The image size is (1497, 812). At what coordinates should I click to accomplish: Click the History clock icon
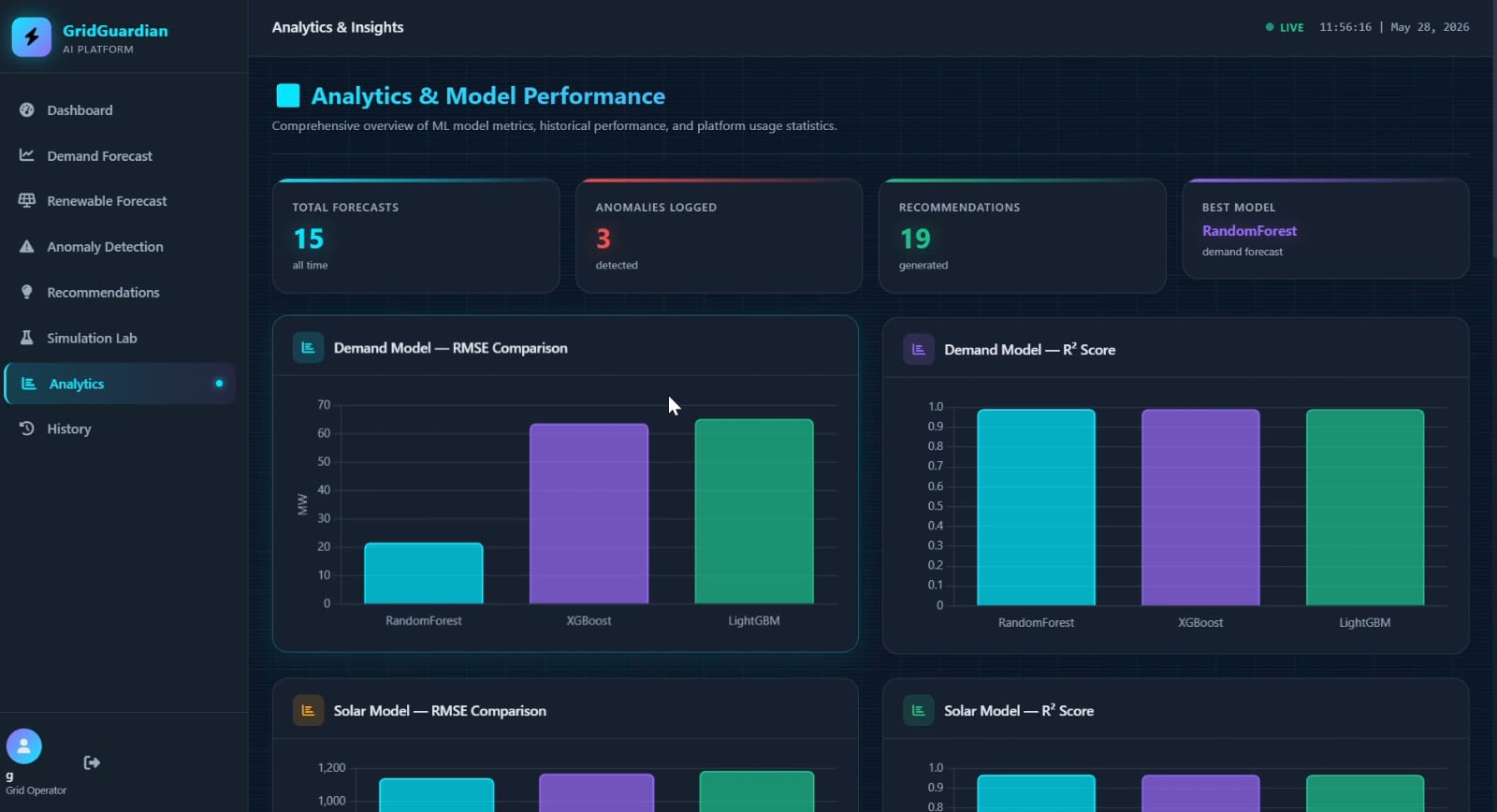coord(27,428)
